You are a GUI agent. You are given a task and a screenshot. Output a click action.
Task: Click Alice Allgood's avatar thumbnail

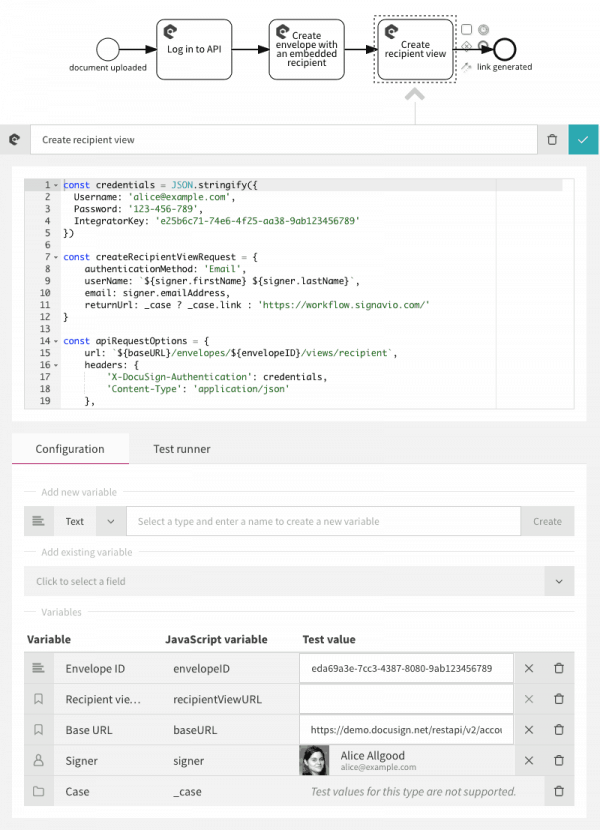[315, 761]
